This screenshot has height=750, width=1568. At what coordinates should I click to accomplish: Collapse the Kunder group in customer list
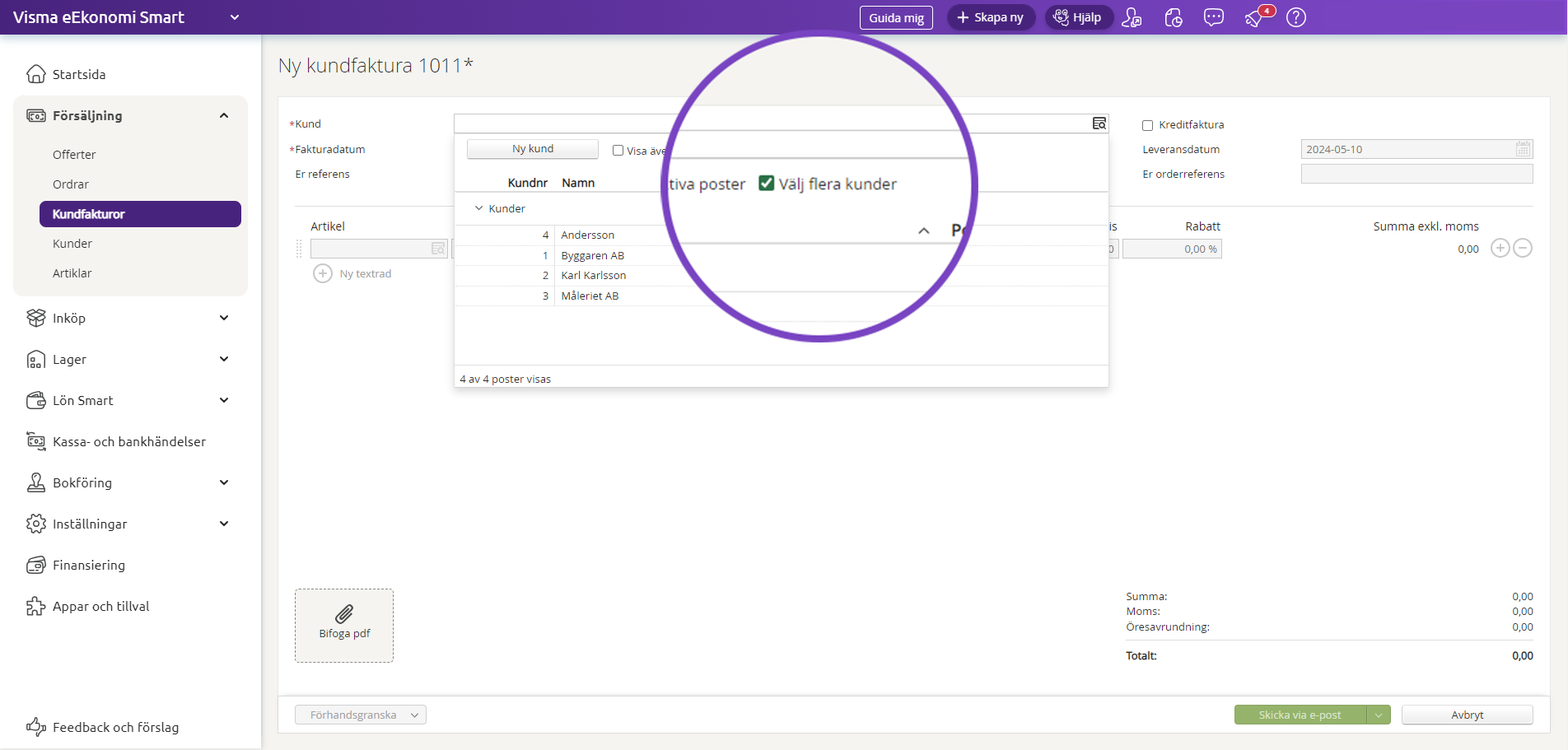478,208
